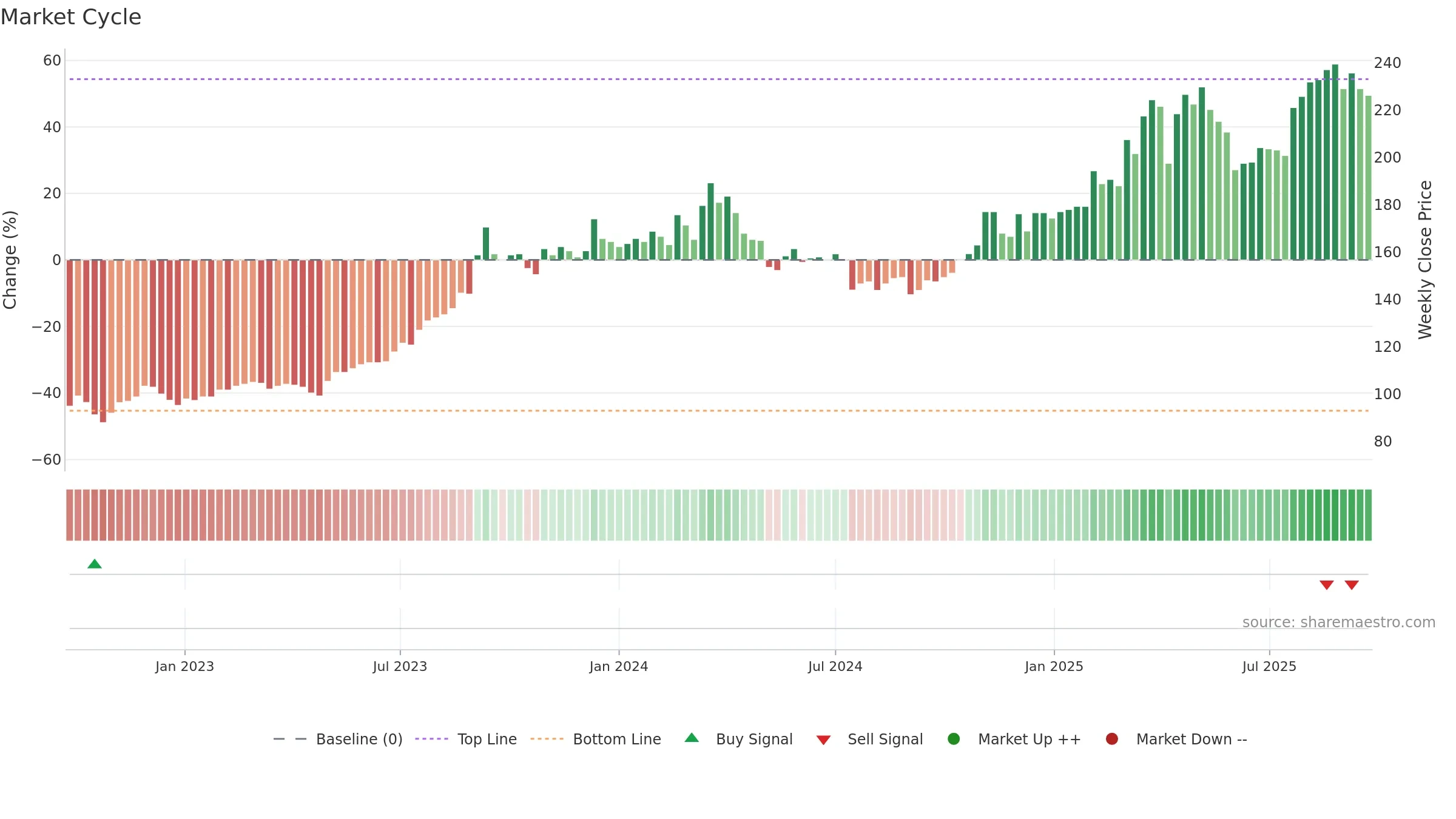Click the Weekly Close Price axis title
This screenshot has height=819, width=1456.
tap(1425, 260)
